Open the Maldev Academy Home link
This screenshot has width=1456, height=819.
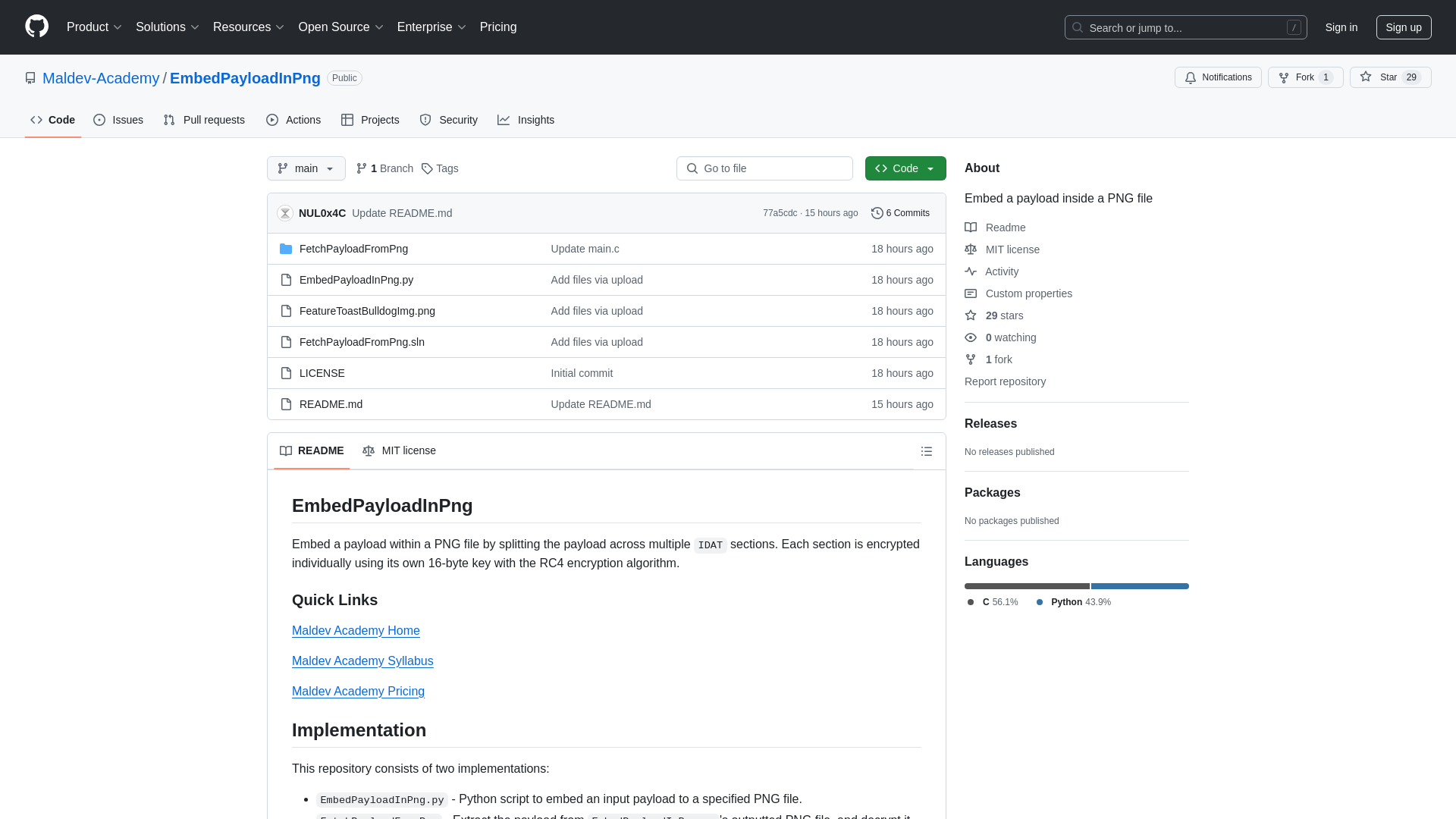(x=356, y=631)
